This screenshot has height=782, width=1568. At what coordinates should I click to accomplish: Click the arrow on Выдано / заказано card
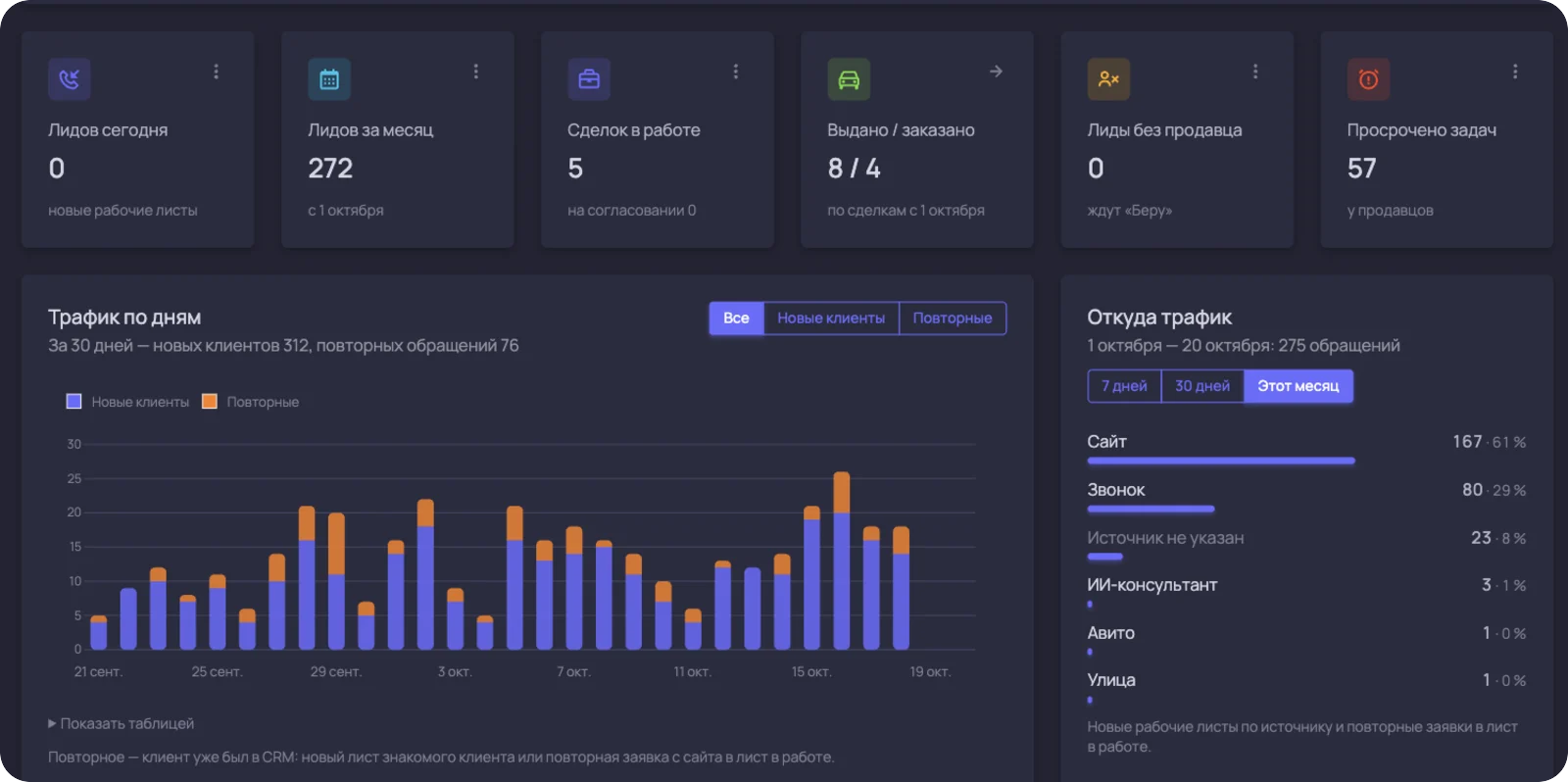[996, 72]
